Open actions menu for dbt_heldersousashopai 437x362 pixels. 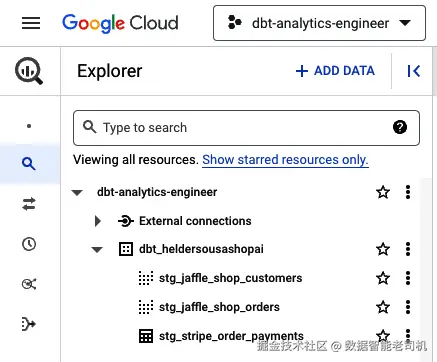click(x=408, y=249)
